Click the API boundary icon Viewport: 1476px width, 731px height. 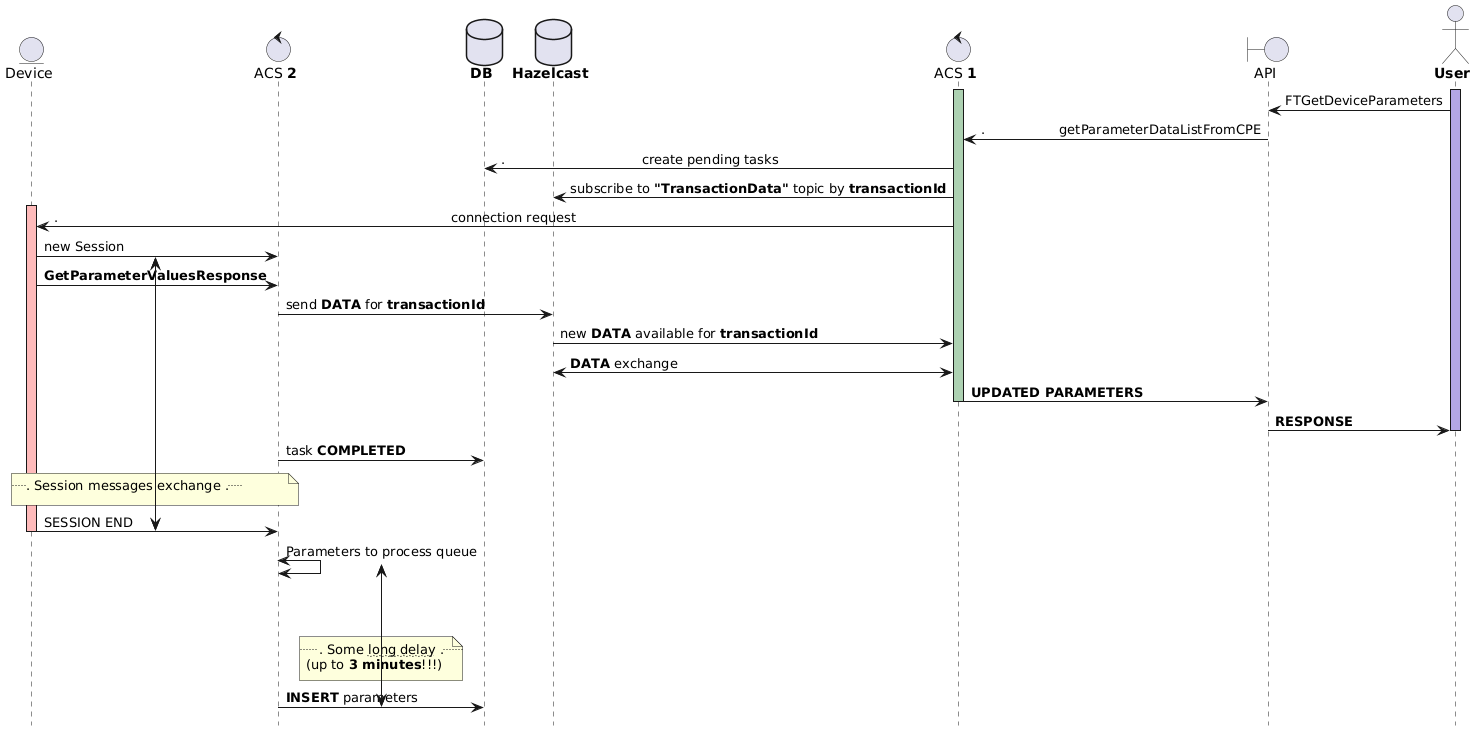coord(1268,49)
